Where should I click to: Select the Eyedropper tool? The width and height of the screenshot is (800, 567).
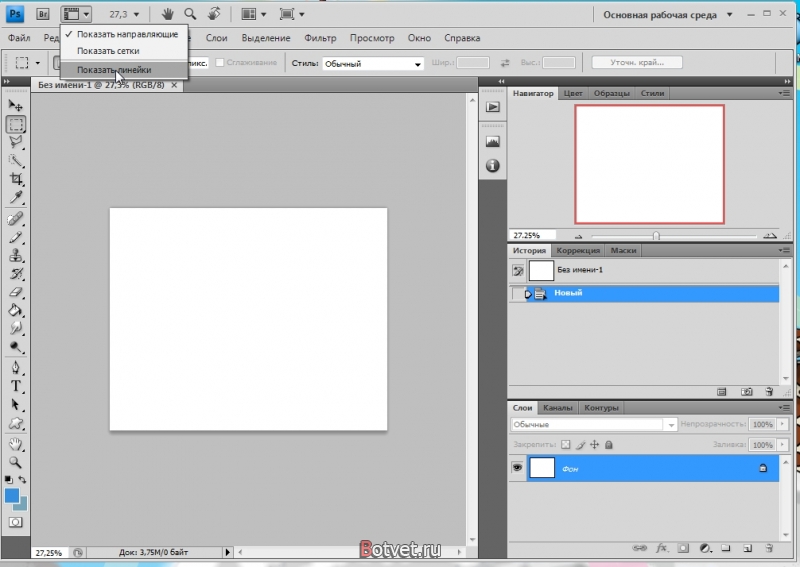click(16, 198)
